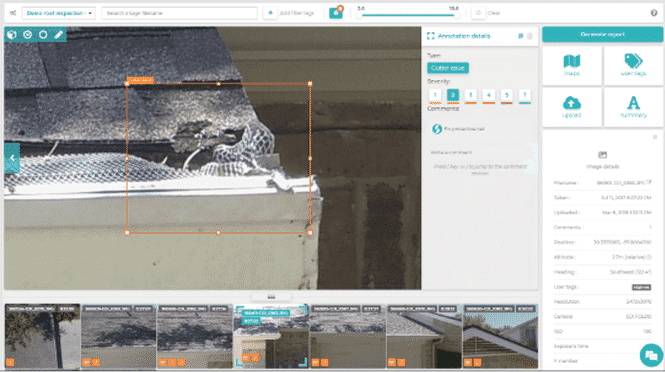Open the summary tile
Image resolution: width=665 pixels, height=372 pixels.
(x=633, y=107)
